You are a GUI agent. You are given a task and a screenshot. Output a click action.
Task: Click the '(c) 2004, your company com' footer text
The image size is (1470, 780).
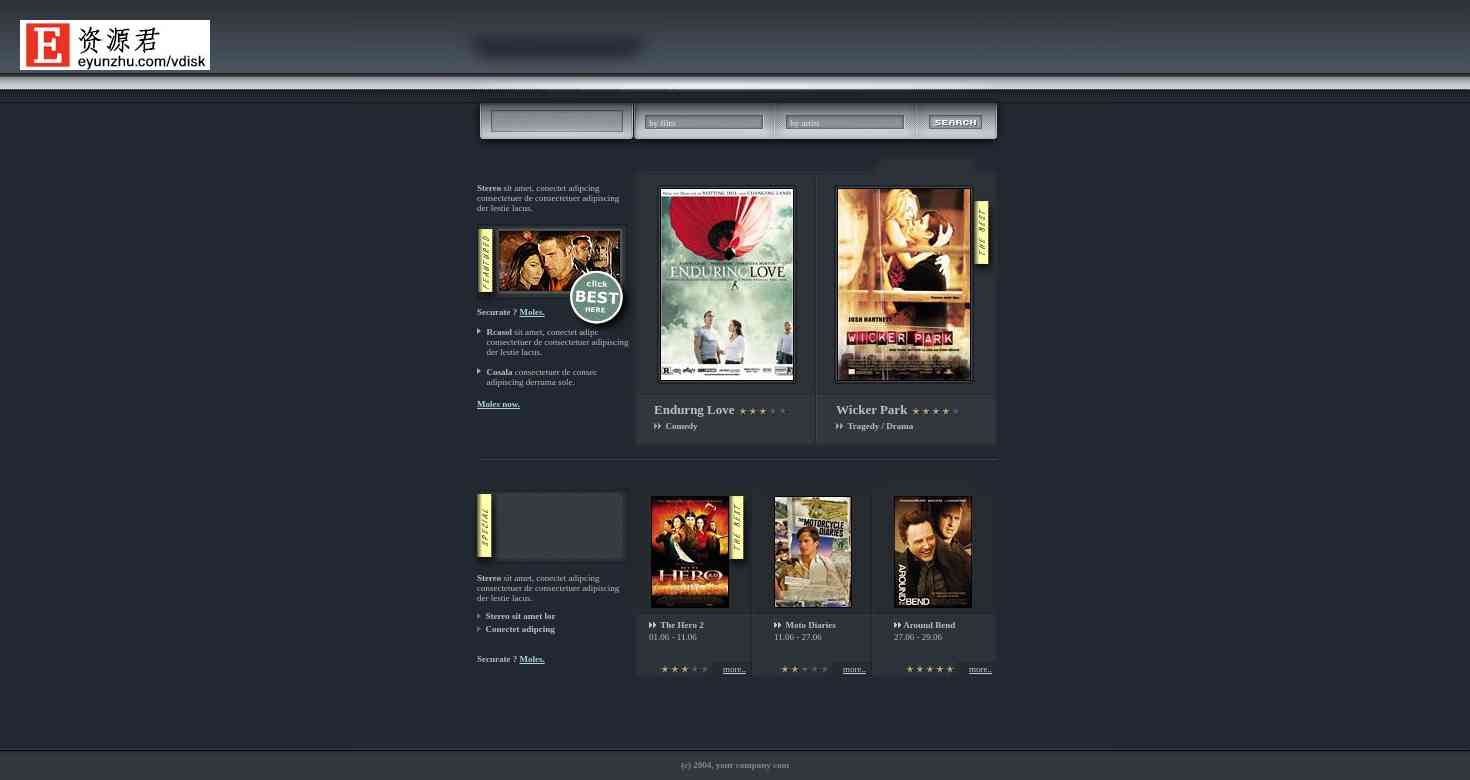tap(735, 765)
